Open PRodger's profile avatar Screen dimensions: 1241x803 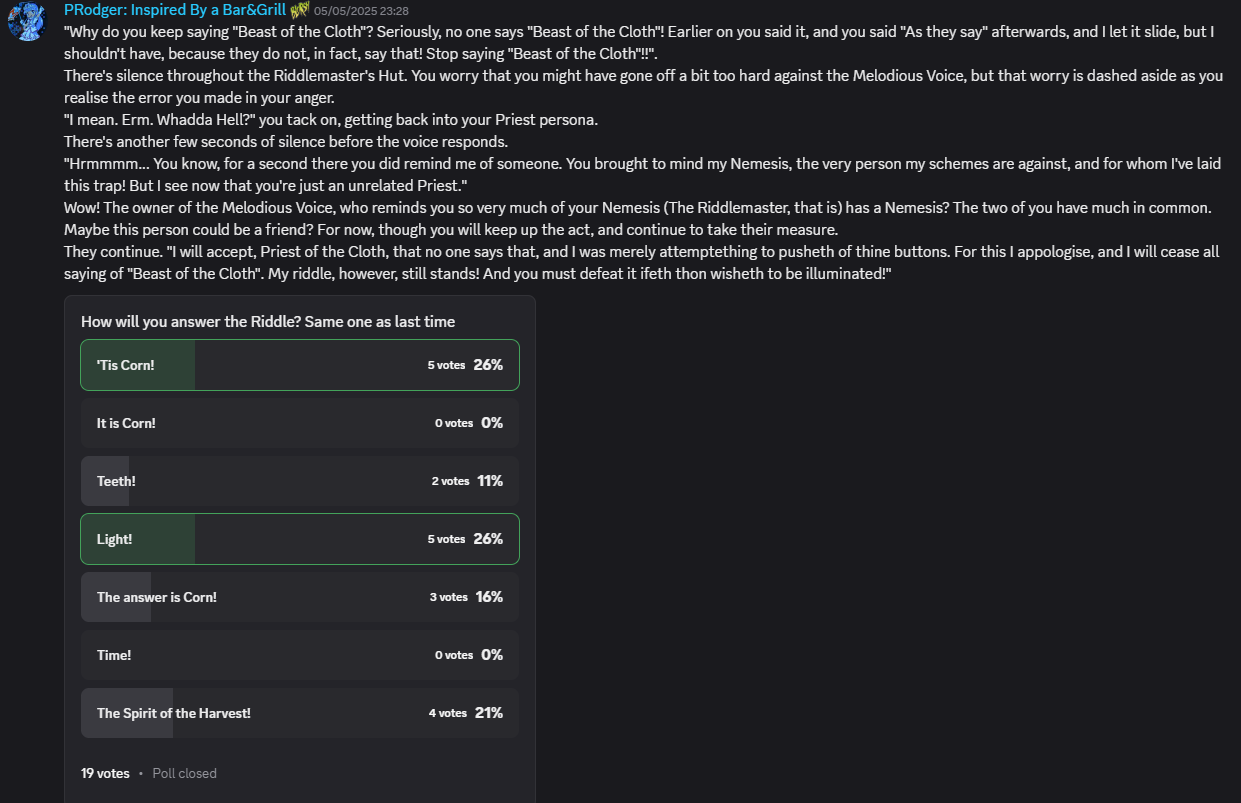coord(25,21)
